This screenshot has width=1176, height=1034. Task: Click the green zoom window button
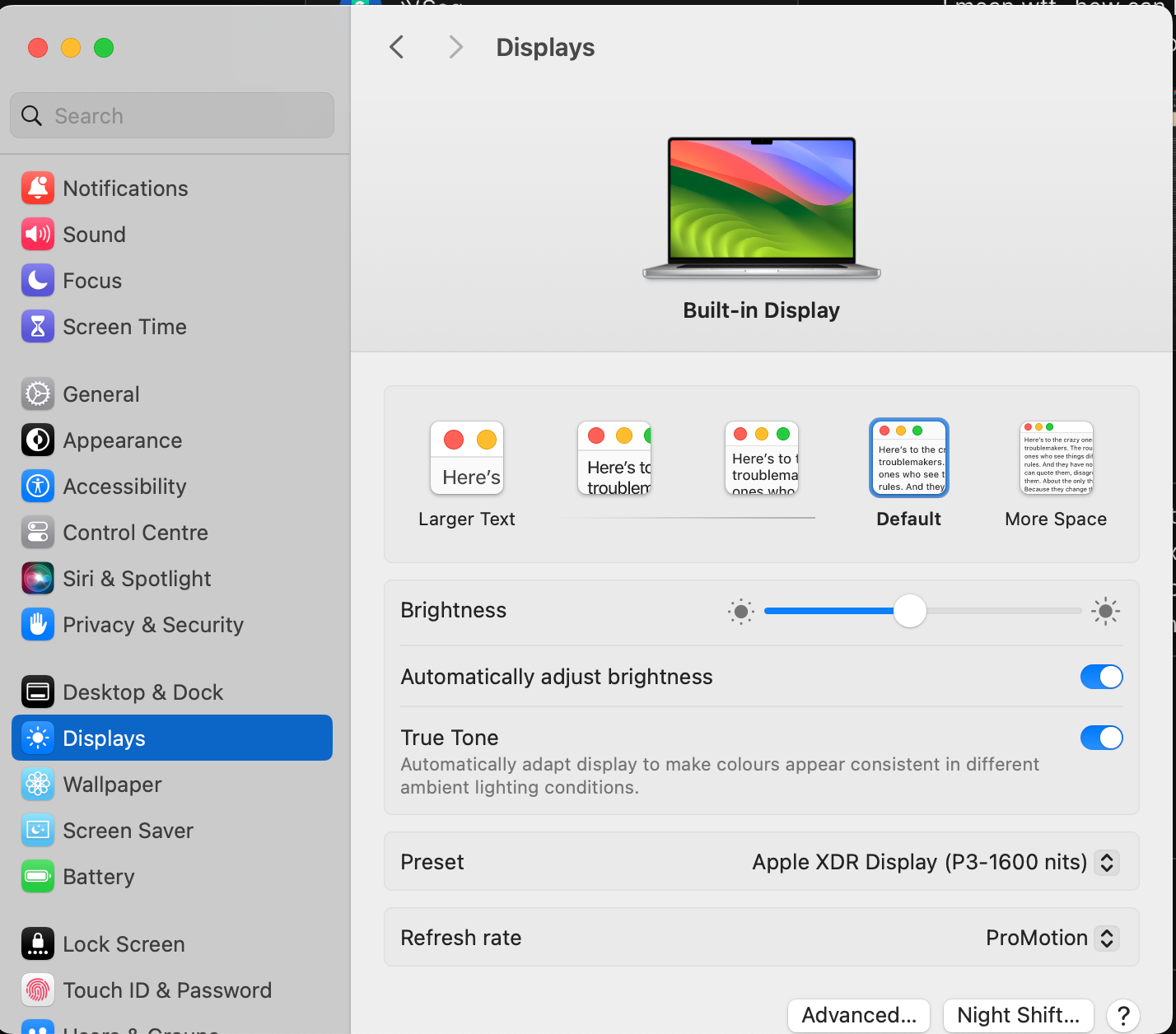[104, 48]
